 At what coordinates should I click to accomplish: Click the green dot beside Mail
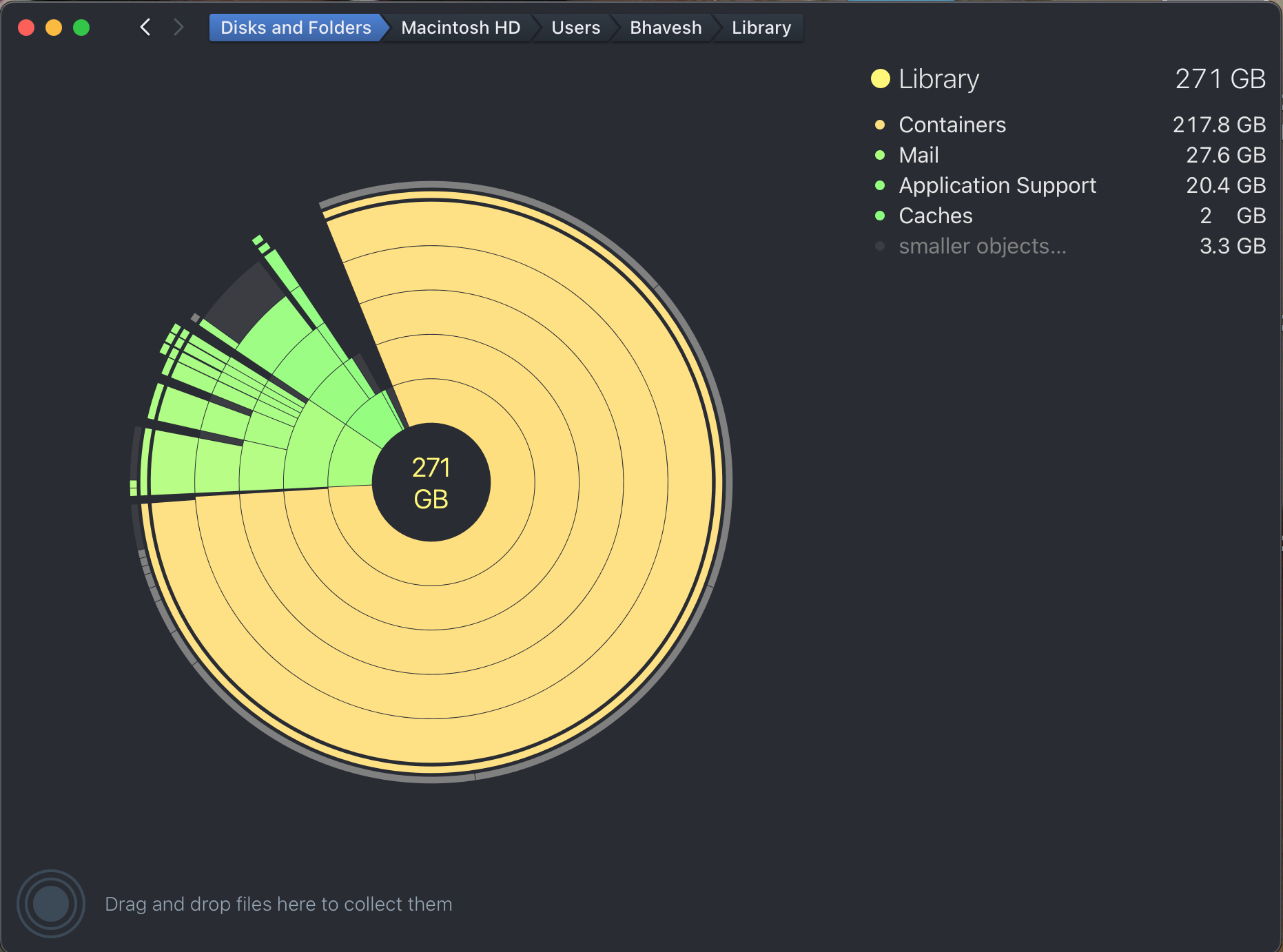(880, 155)
